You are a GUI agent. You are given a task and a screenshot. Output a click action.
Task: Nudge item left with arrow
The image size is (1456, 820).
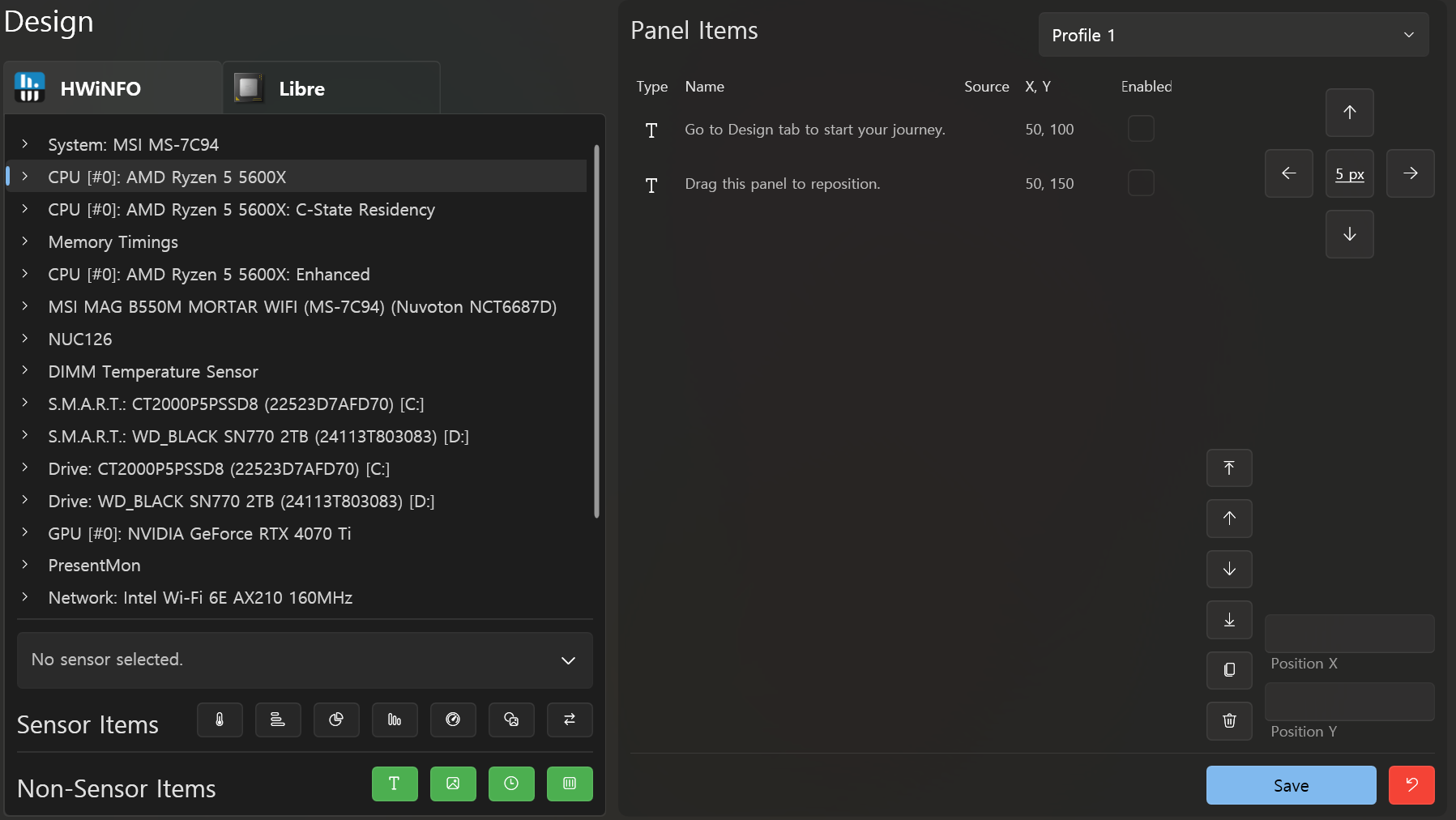point(1289,173)
